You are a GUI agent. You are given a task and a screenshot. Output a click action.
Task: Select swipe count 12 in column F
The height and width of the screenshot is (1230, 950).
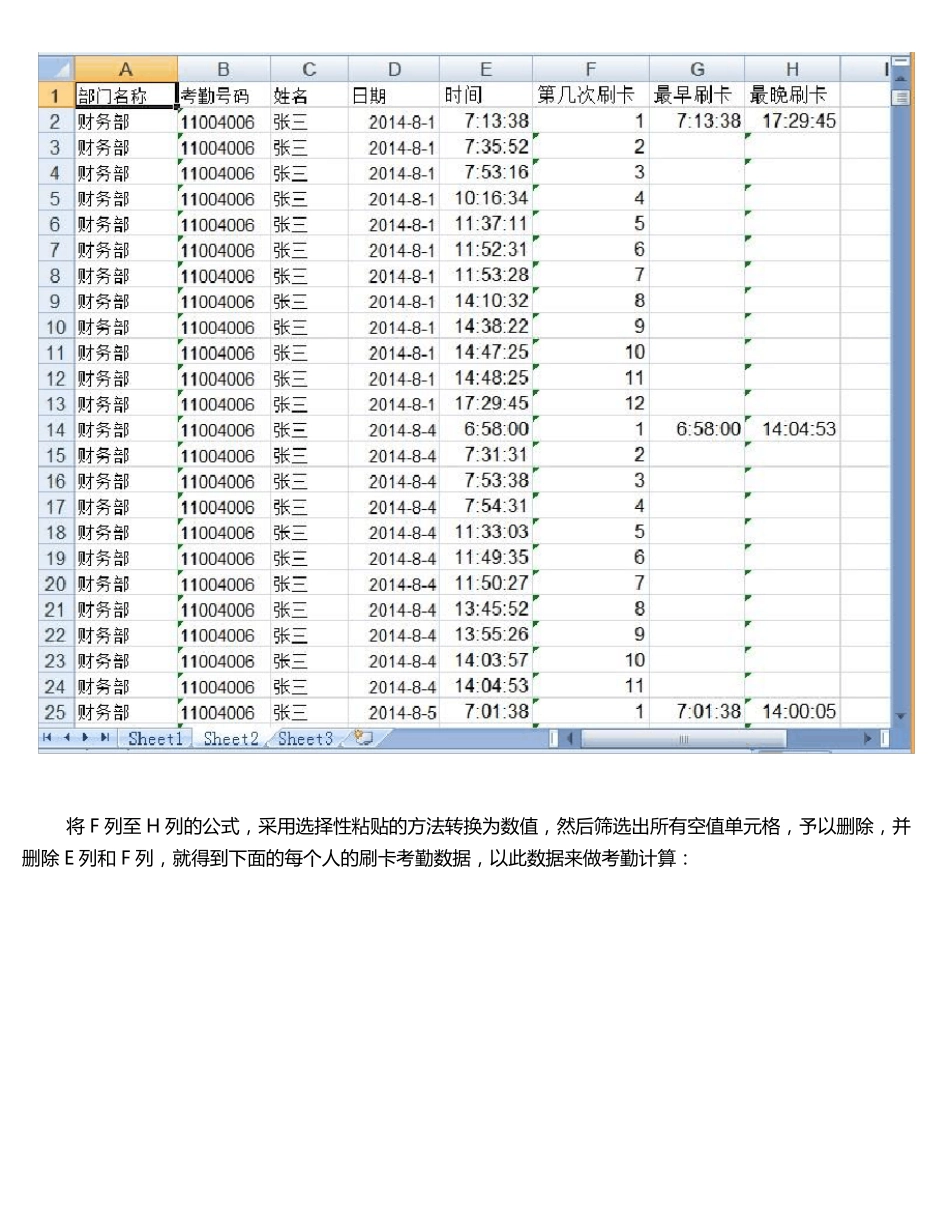point(591,404)
